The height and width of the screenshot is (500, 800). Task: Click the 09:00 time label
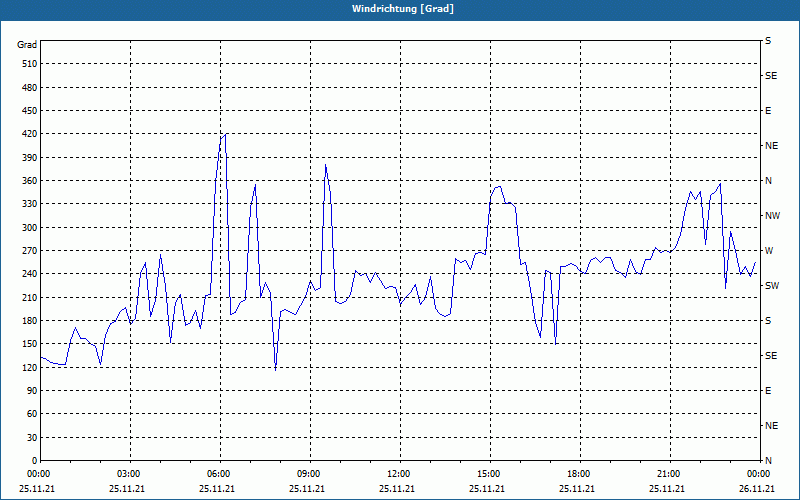click(x=309, y=474)
